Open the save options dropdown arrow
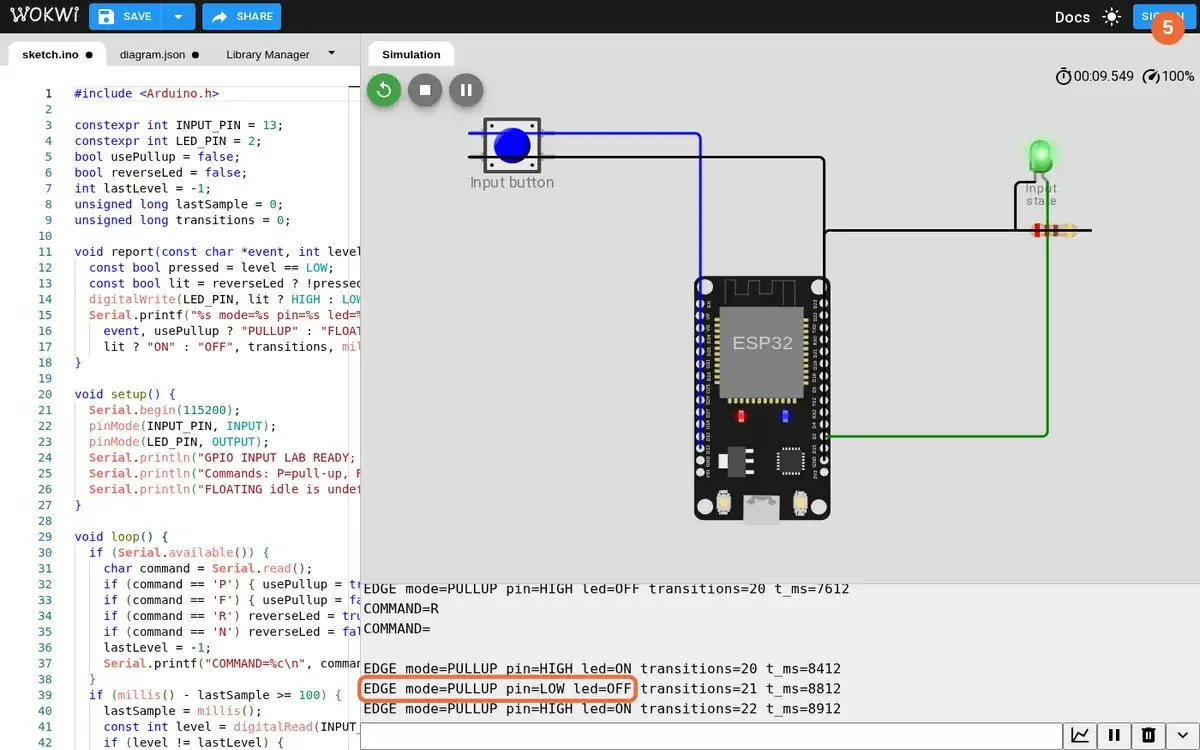This screenshot has height=750, width=1200. [x=178, y=16]
